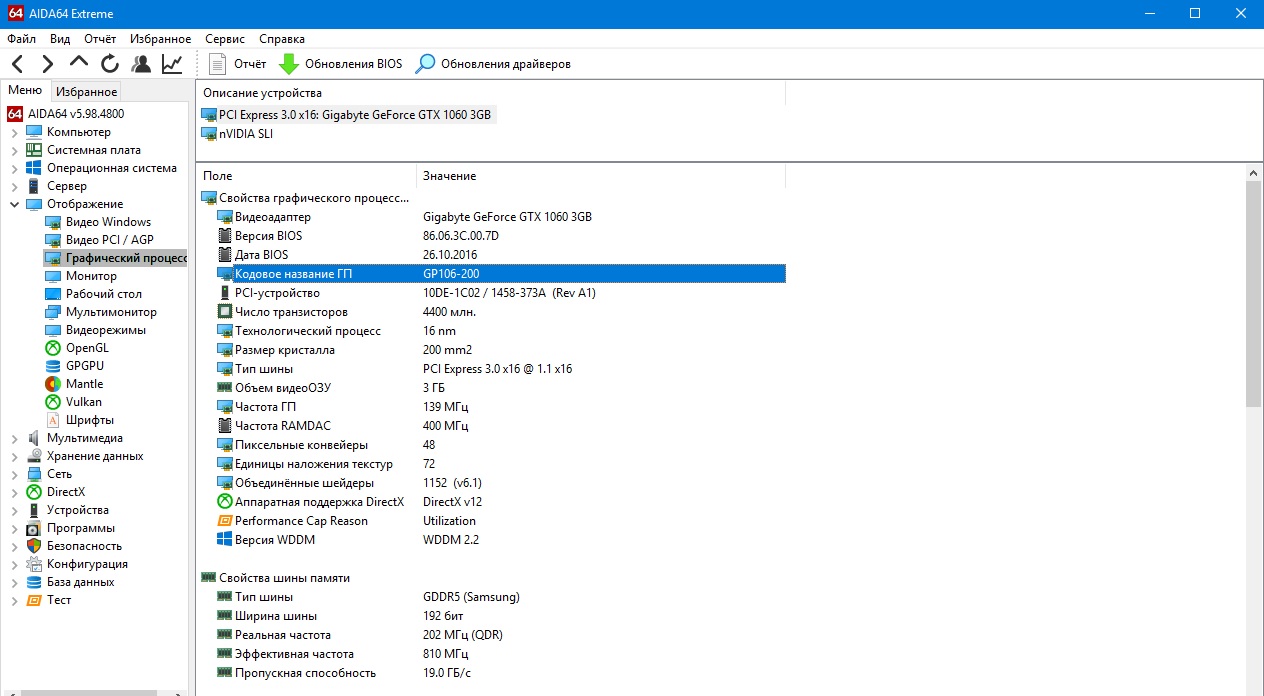1264x696 pixels.
Task: Click the Безопасность shield icon
Action: pos(34,546)
